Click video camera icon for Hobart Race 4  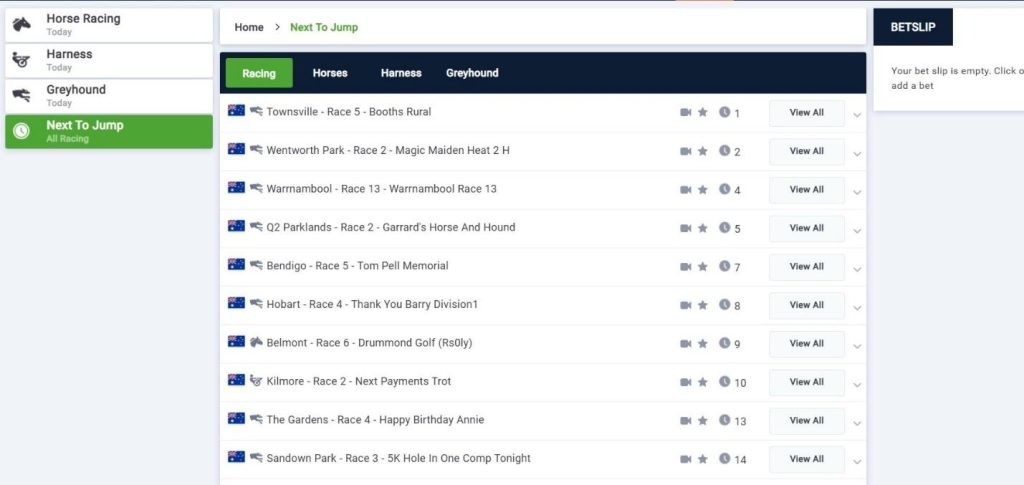click(x=685, y=305)
